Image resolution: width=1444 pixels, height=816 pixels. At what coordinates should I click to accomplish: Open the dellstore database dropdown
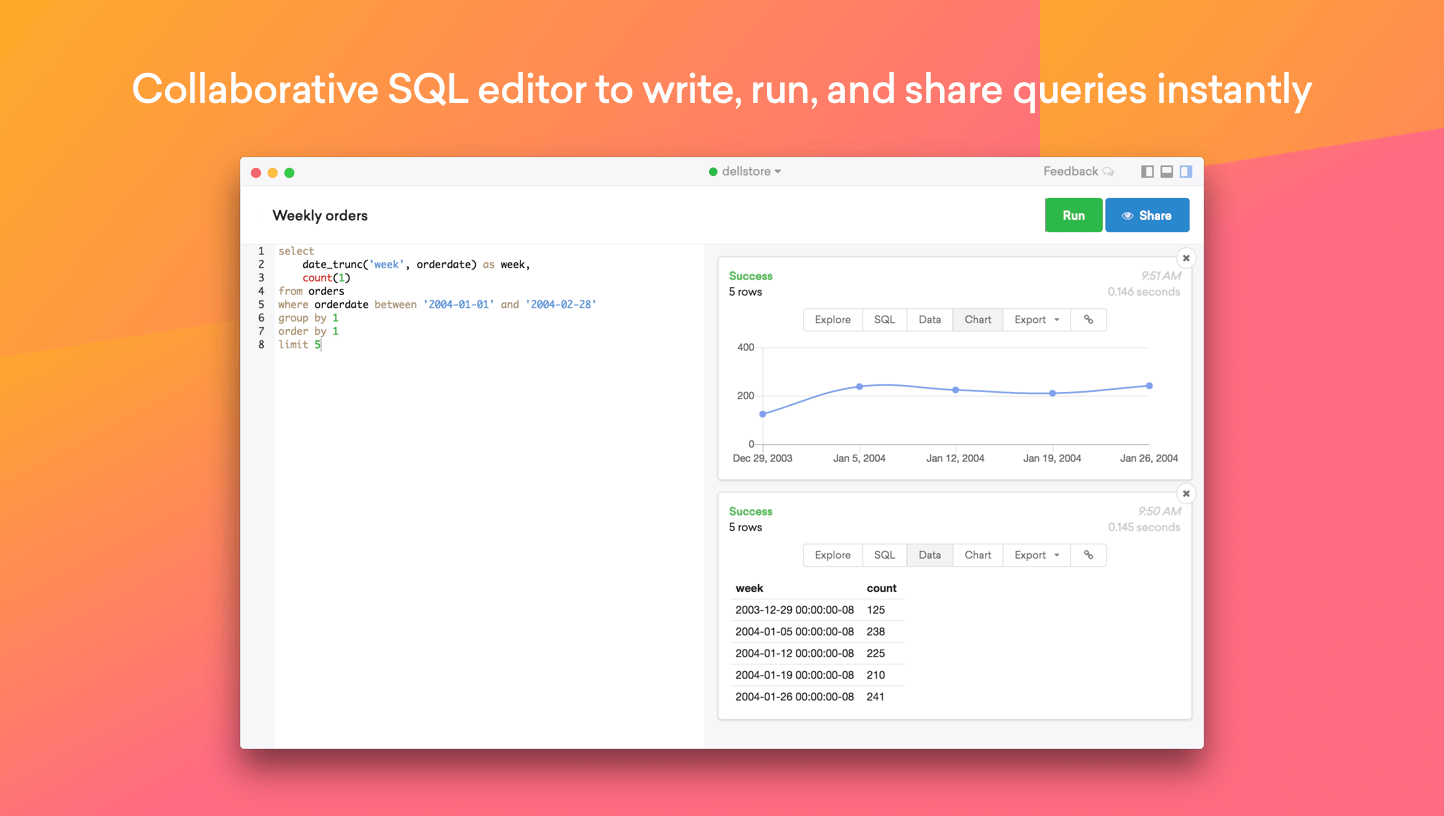745,172
